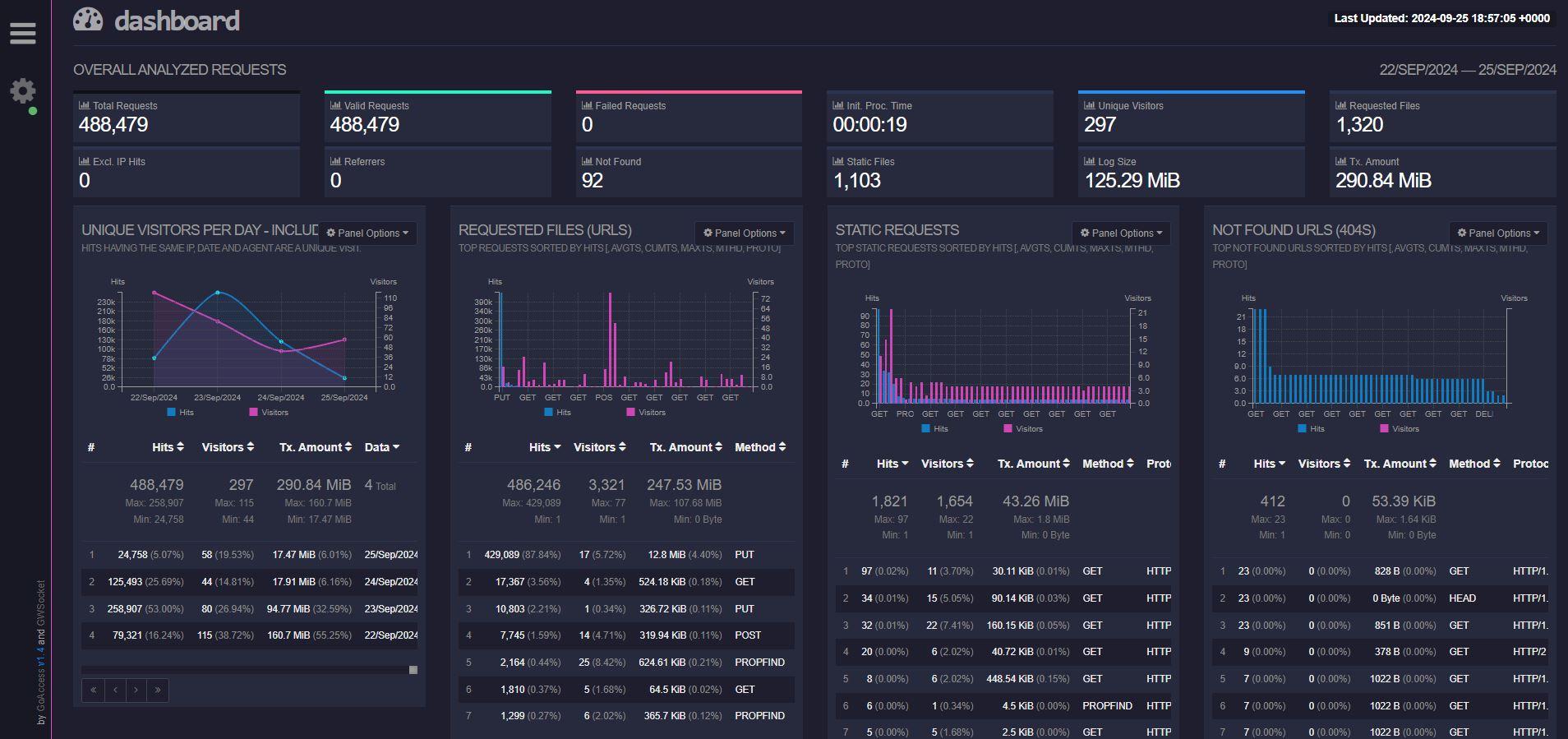The height and width of the screenshot is (739, 1568).
Task: Click the Visitors pink legend swatch in Not Found chart
Action: [x=1384, y=428]
